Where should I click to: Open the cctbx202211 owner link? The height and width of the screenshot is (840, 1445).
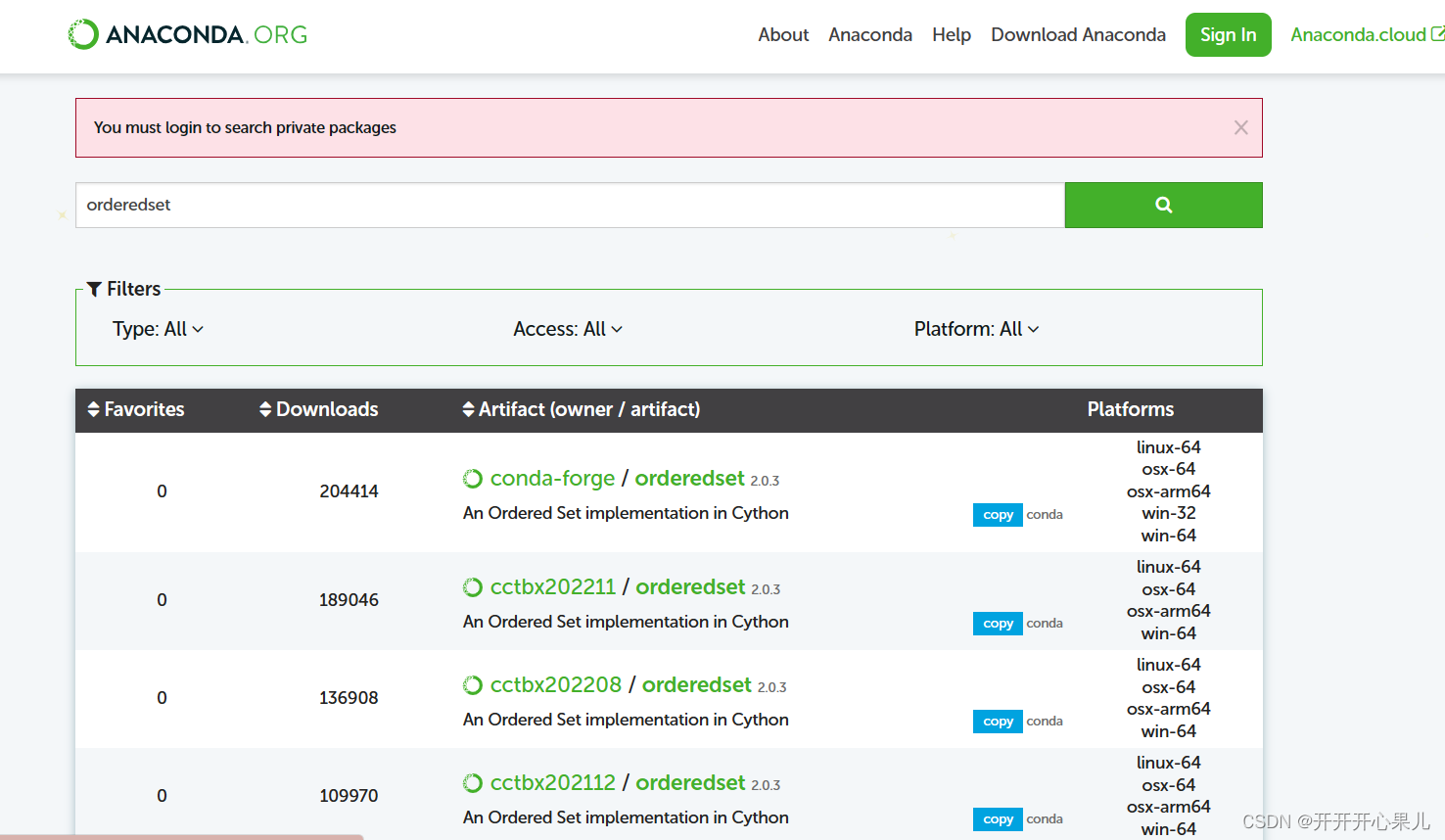pos(553,587)
